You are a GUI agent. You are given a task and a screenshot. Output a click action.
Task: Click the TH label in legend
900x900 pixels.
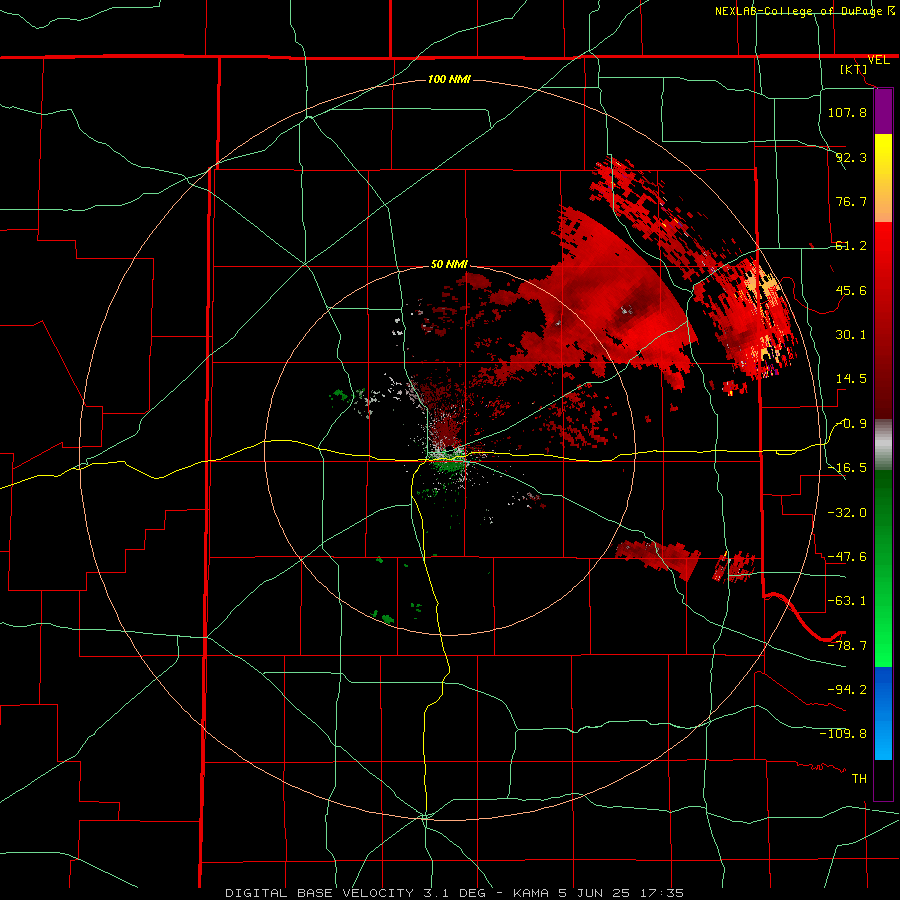coord(859,778)
